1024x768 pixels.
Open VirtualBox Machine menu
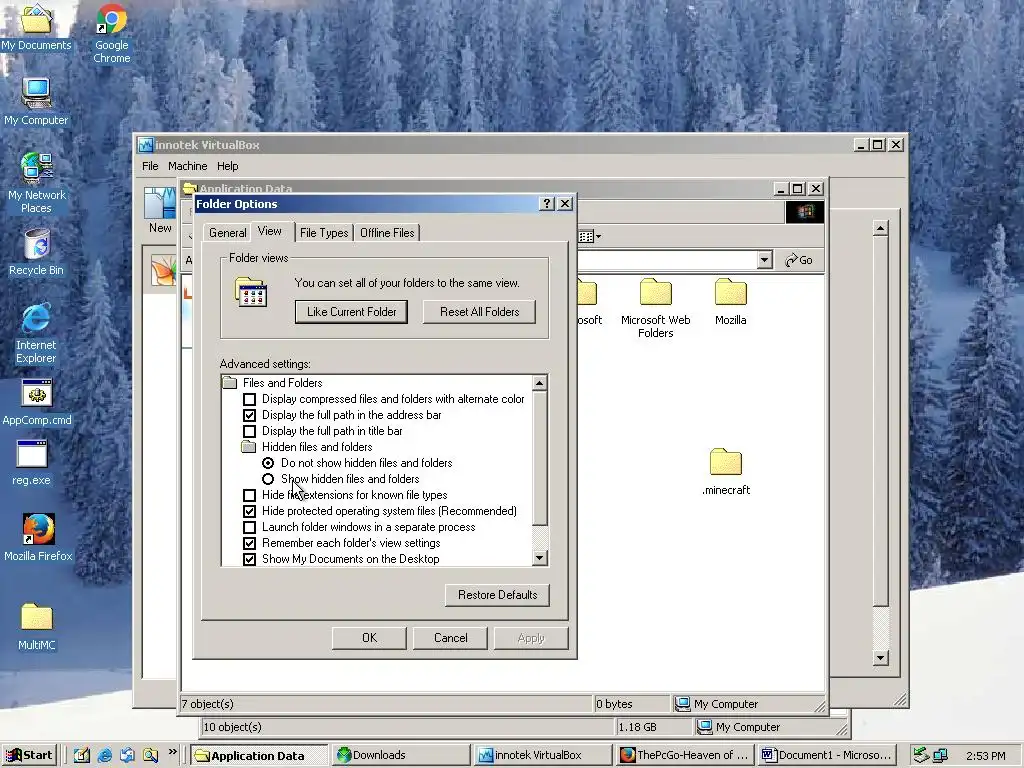point(187,166)
